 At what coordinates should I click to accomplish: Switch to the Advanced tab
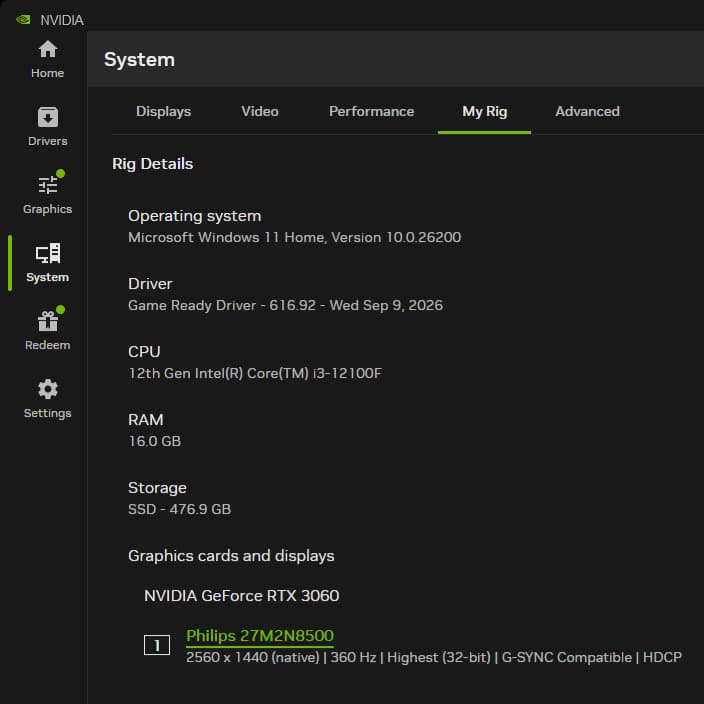point(587,111)
